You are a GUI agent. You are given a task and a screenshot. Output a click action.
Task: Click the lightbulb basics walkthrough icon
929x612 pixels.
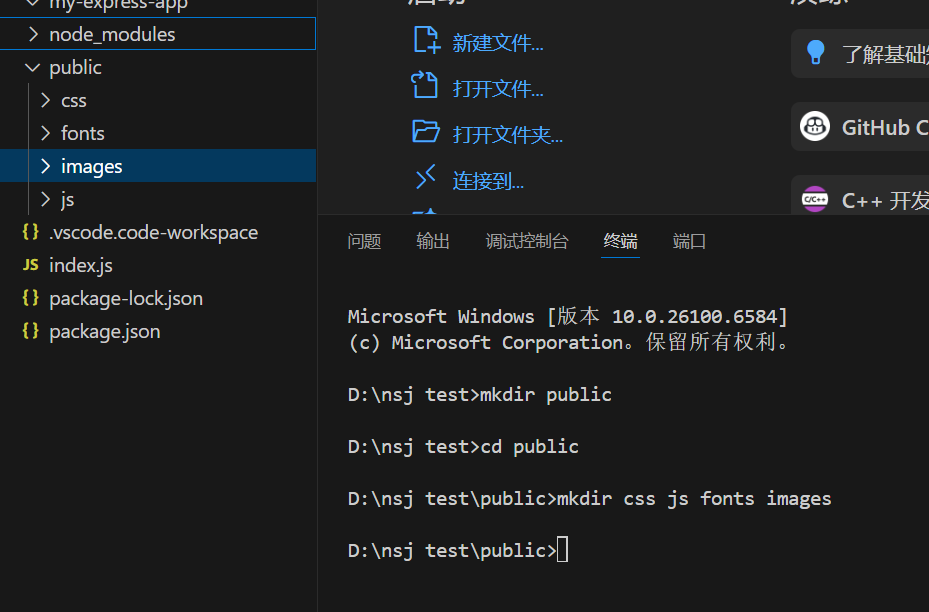816,53
